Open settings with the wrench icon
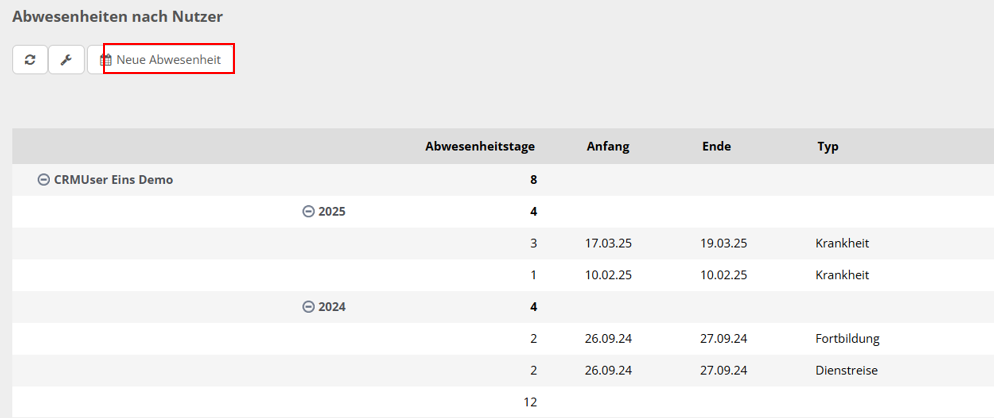 tap(66, 60)
